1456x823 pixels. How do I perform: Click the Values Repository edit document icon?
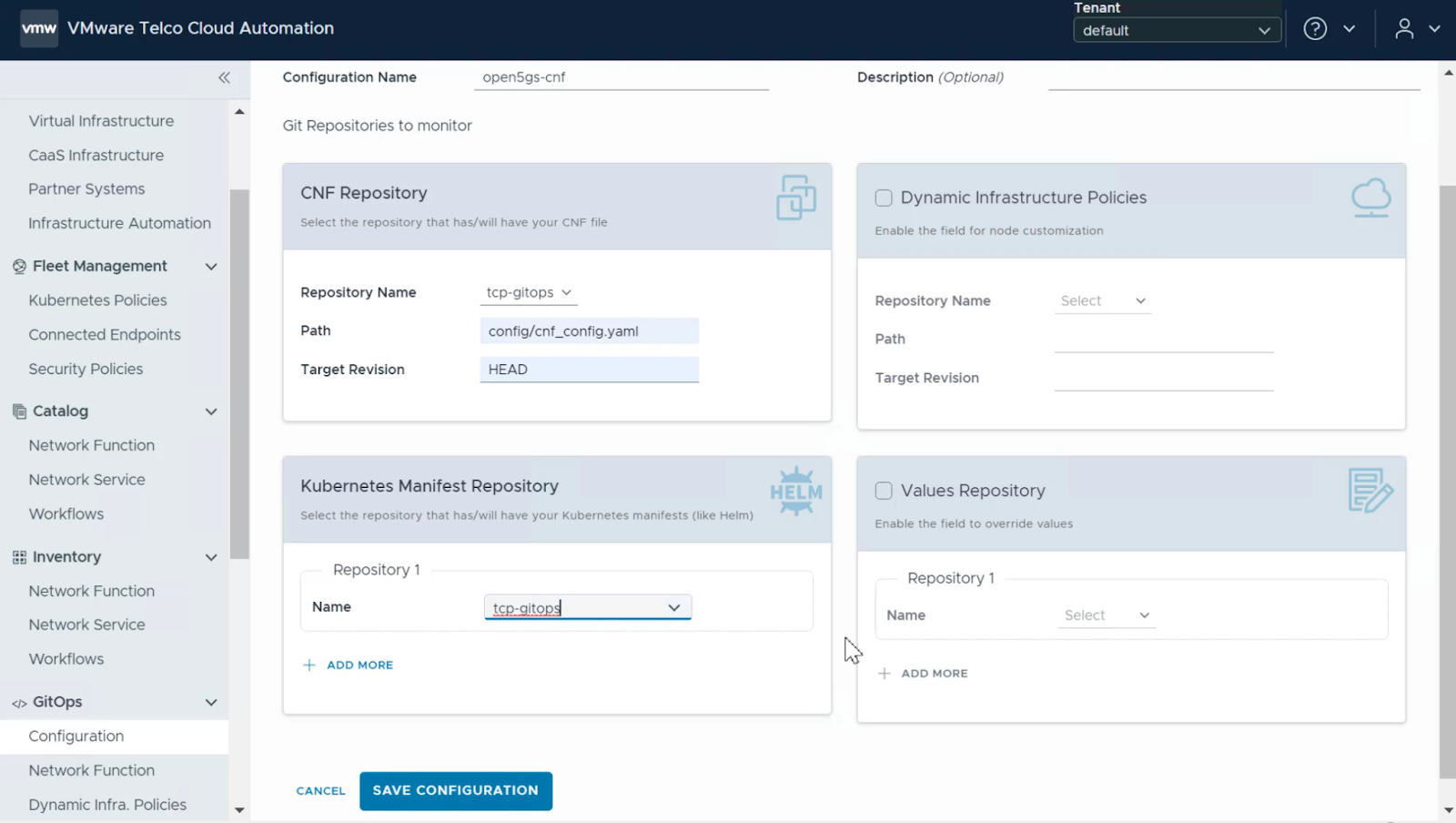pyautogui.click(x=1370, y=491)
